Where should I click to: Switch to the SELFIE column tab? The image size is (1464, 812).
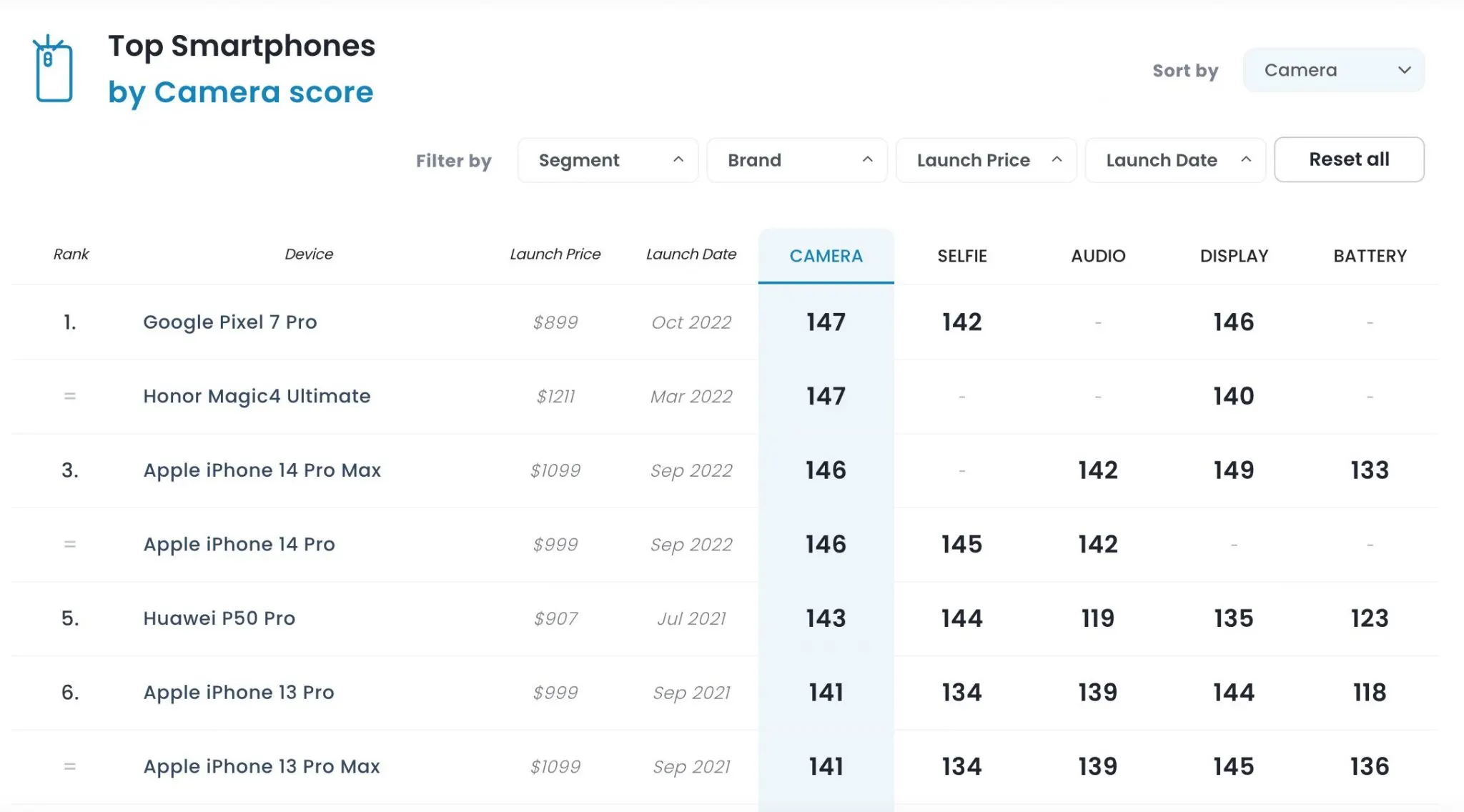961,256
